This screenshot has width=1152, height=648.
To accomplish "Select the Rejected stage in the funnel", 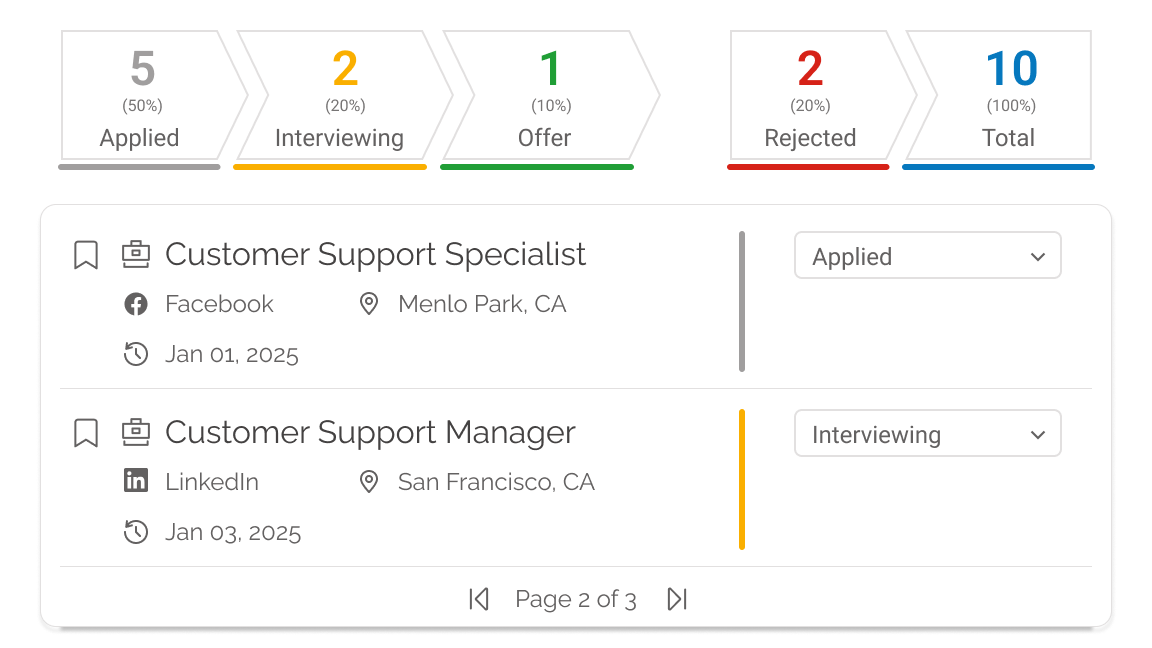I will pos(809,95).
